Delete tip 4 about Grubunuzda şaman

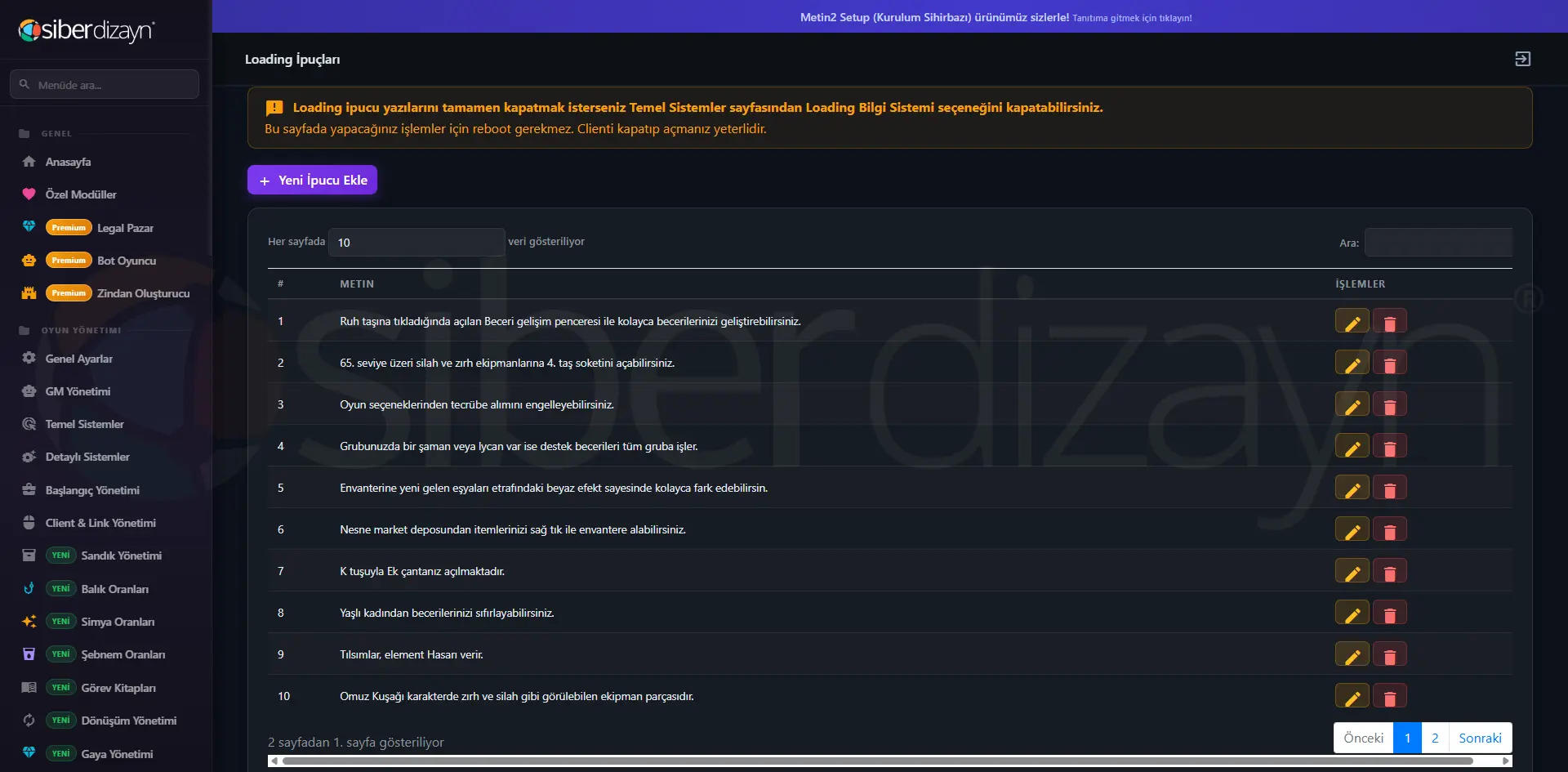1389,446
